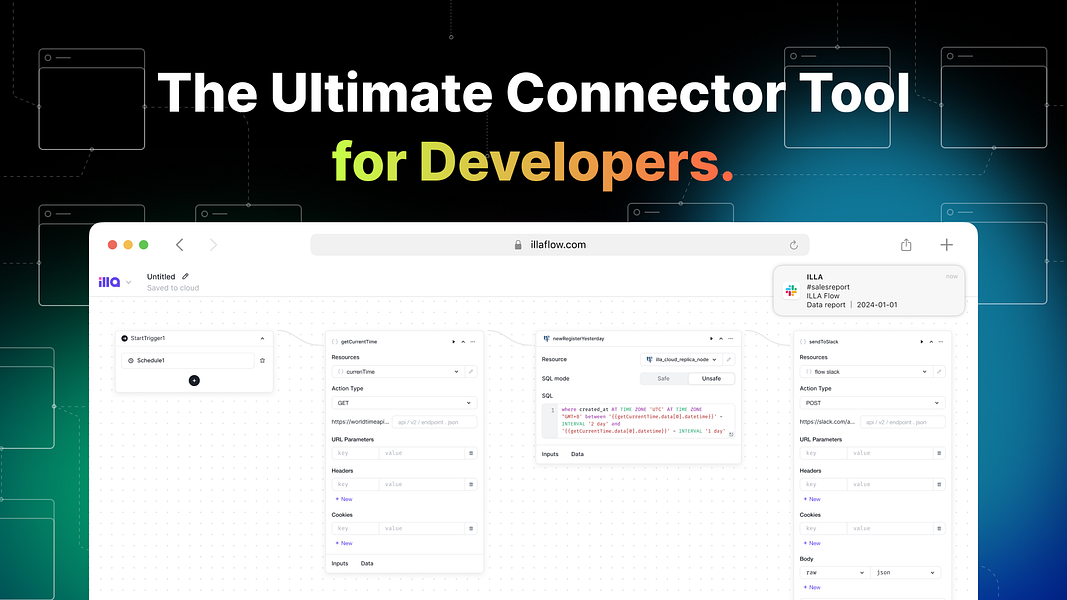Open more options for newRegisterYesterday node
The height and width of the screenshot is (600, 1067).
[x=731, y=338]
